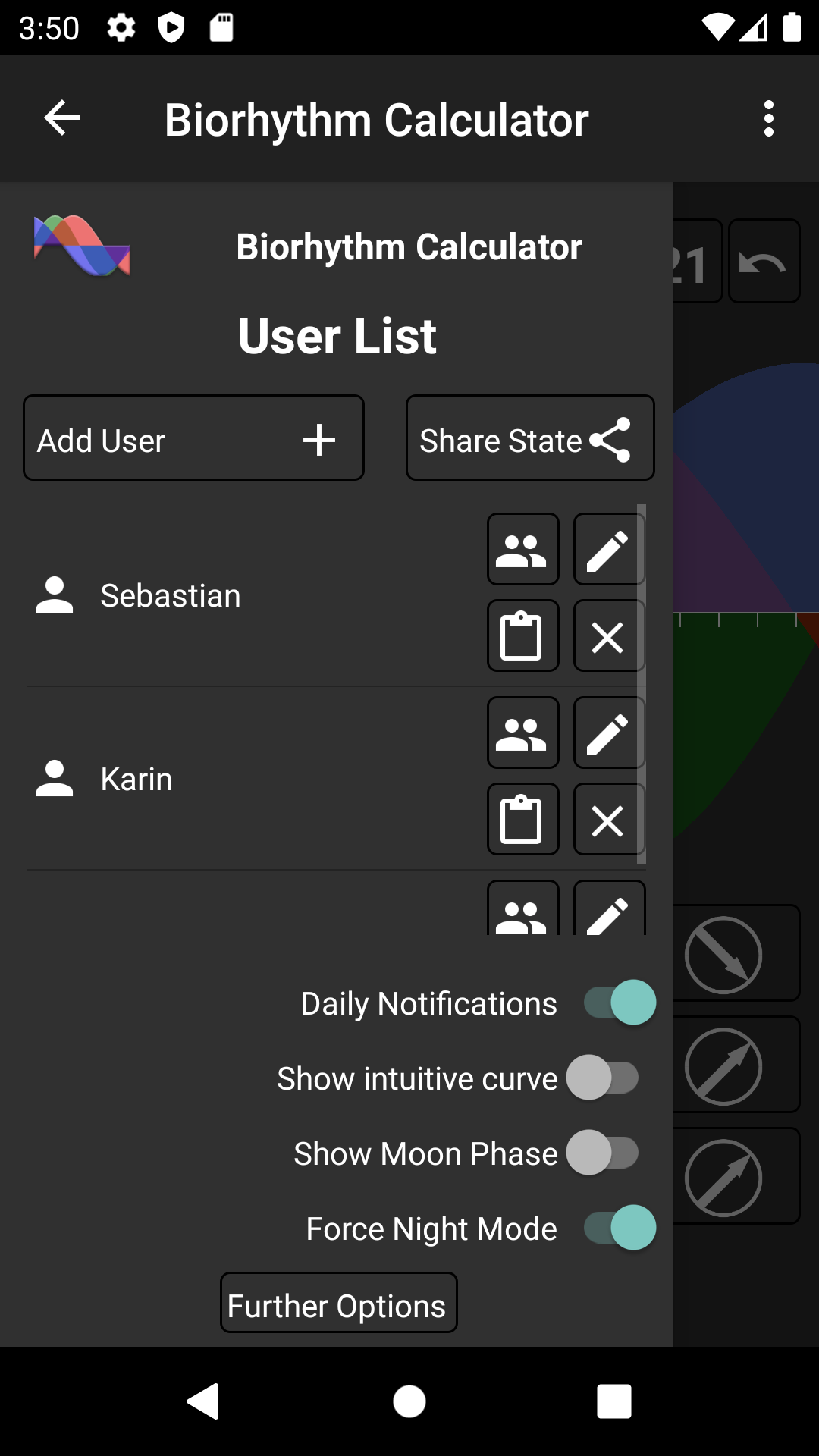Toggle Daily Notifications switch
Viewport: 819px width, 1456px height.
click(620, 1003)
